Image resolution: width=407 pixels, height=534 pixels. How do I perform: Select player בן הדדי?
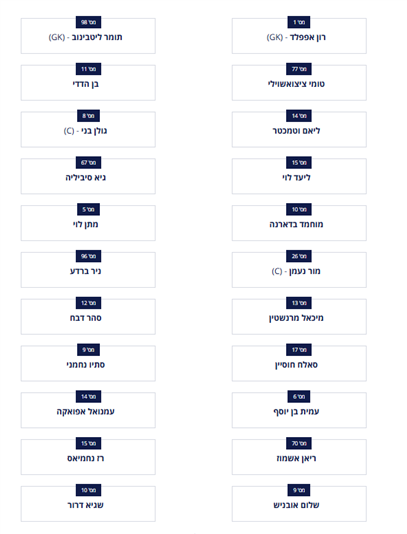click(88, 83)
